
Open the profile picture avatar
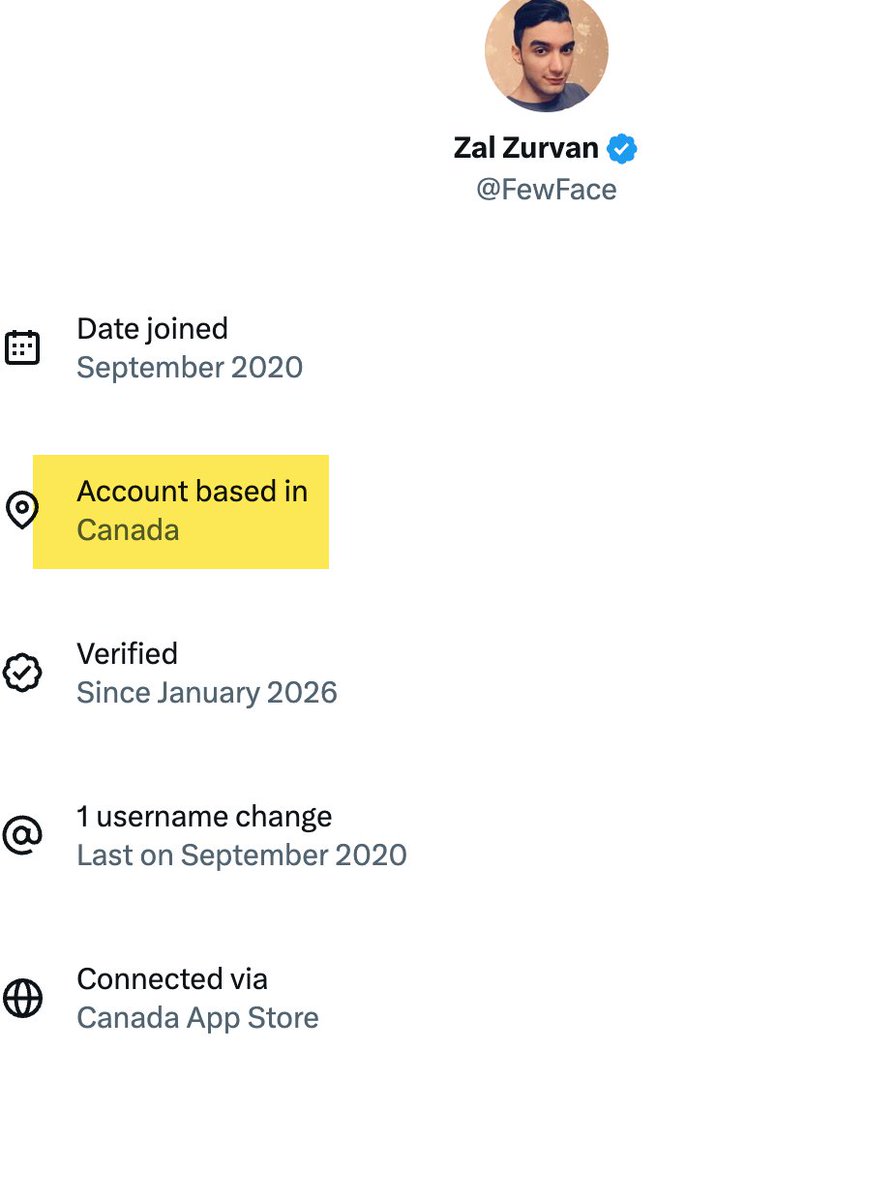click(546, 50)
